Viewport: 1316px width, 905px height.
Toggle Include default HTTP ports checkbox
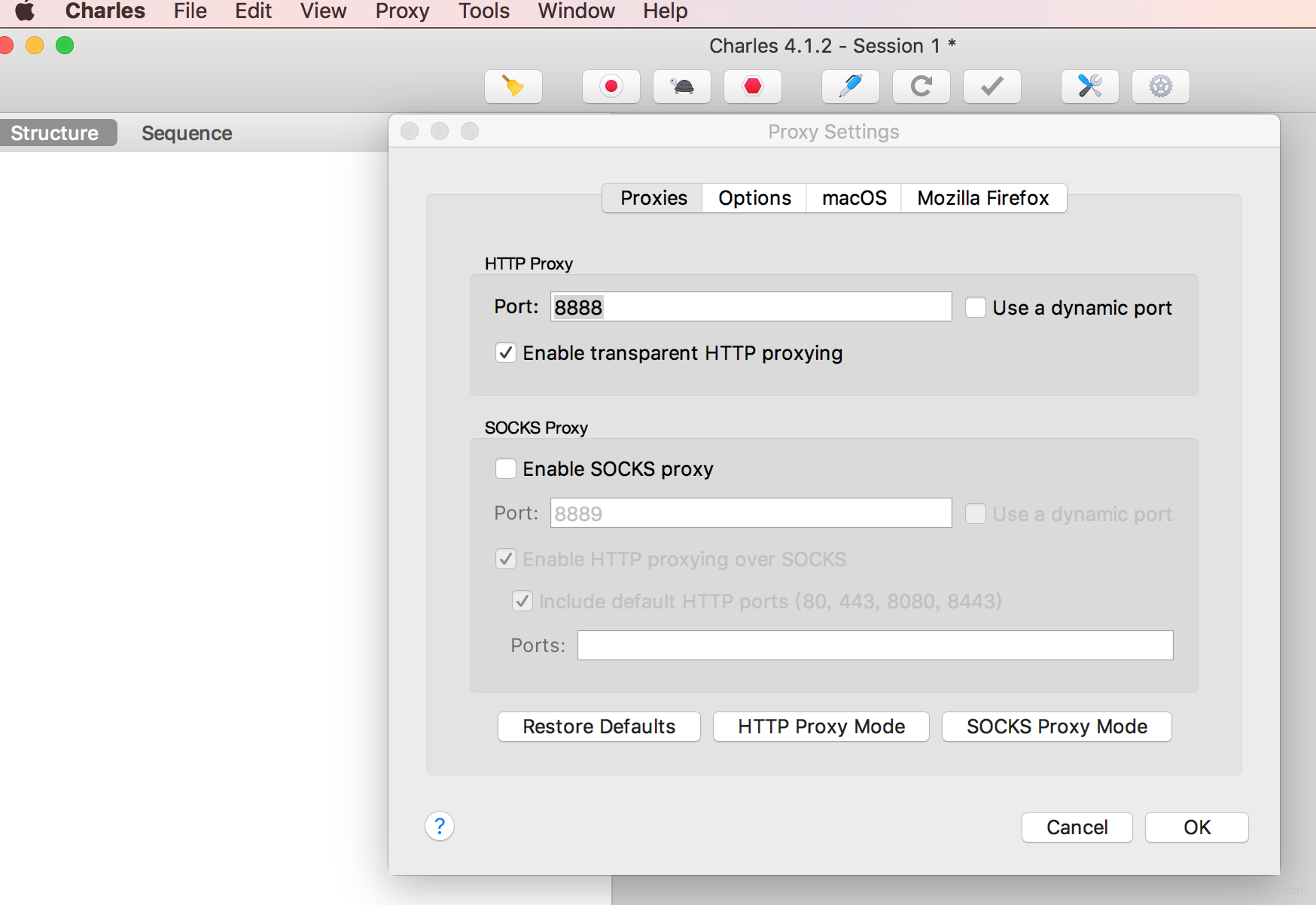[x=522, y=601]
